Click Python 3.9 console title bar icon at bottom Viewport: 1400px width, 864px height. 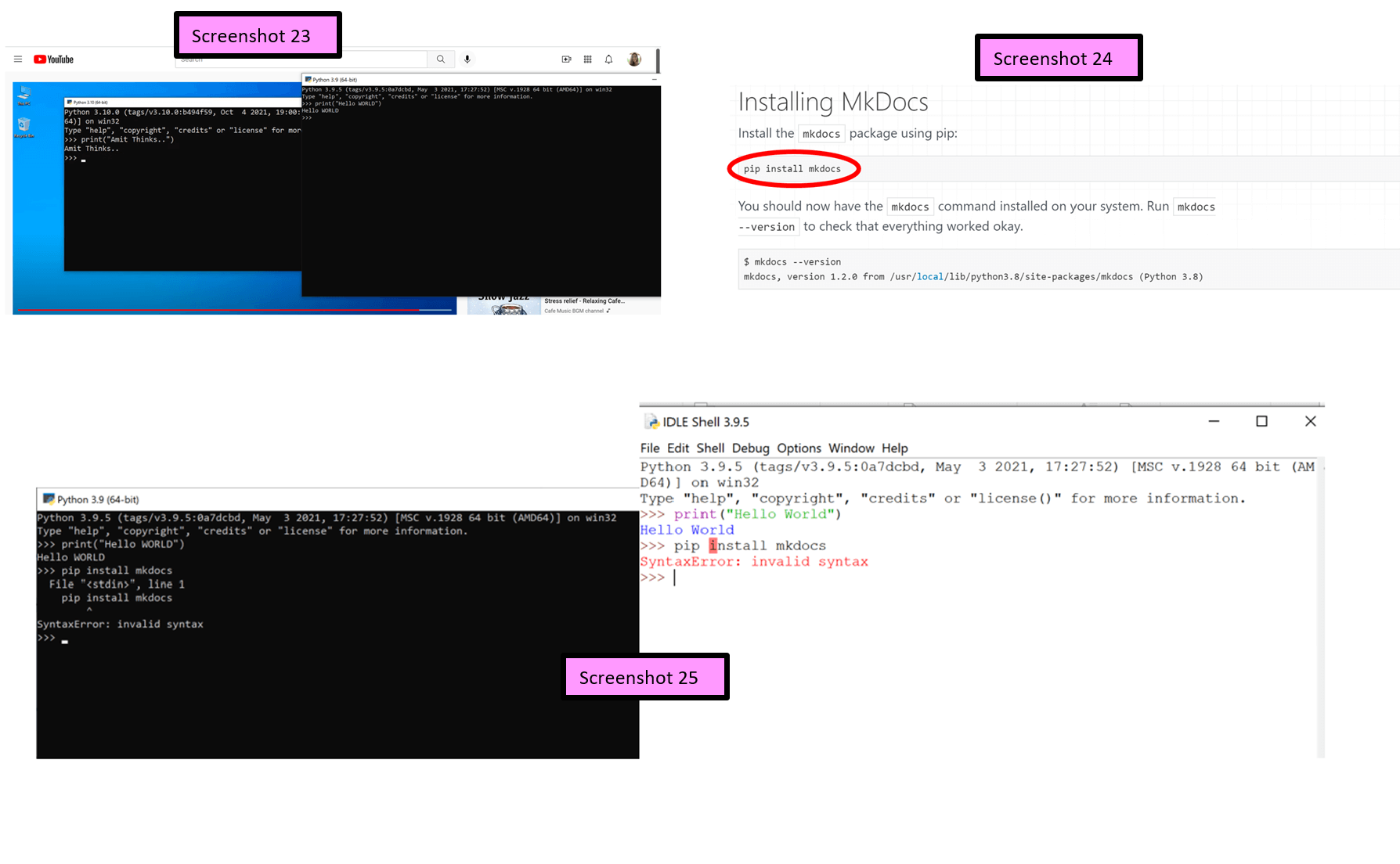point(49,499)
